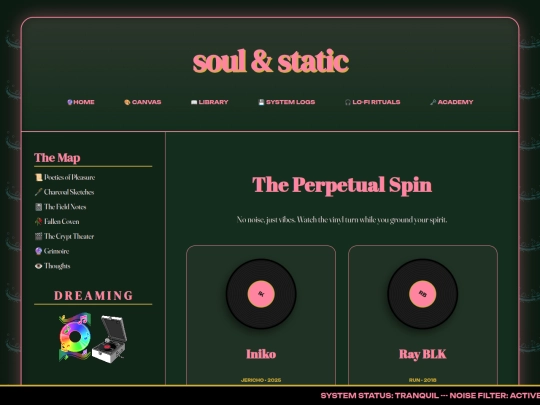Click the rose icon by Fallen Coven
This screenshot has width=540, height=405.
[38, 222]
